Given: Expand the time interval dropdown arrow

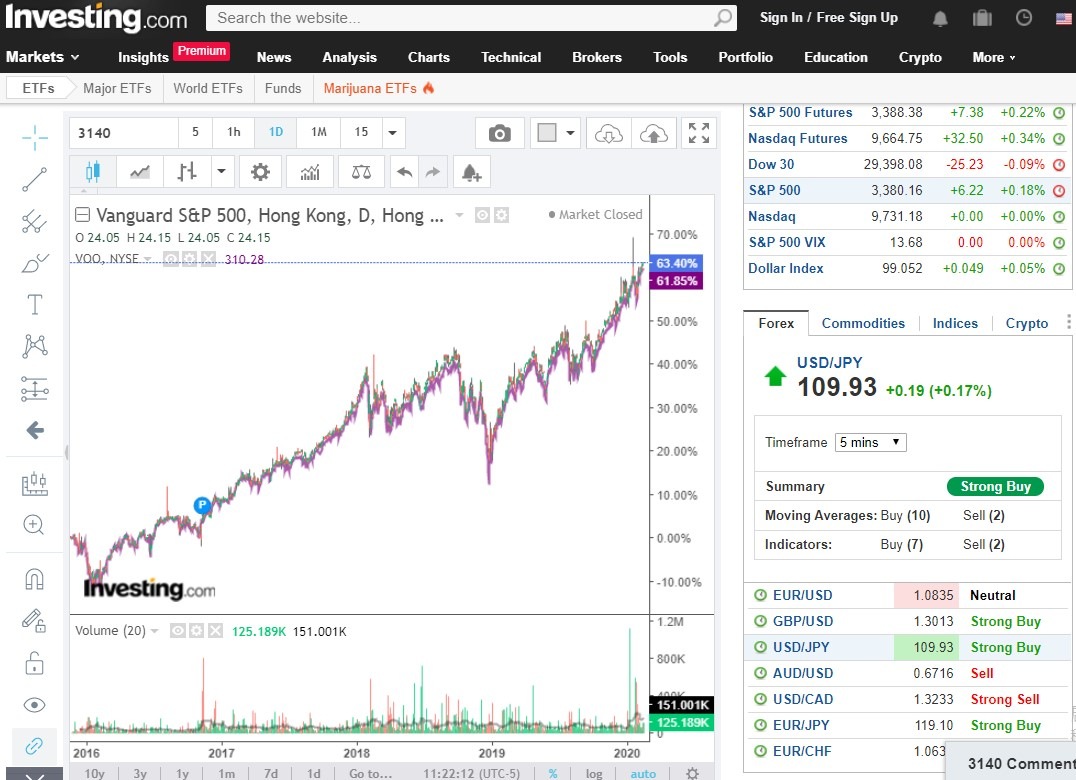Looking at the screenshot, I should 393,132.
